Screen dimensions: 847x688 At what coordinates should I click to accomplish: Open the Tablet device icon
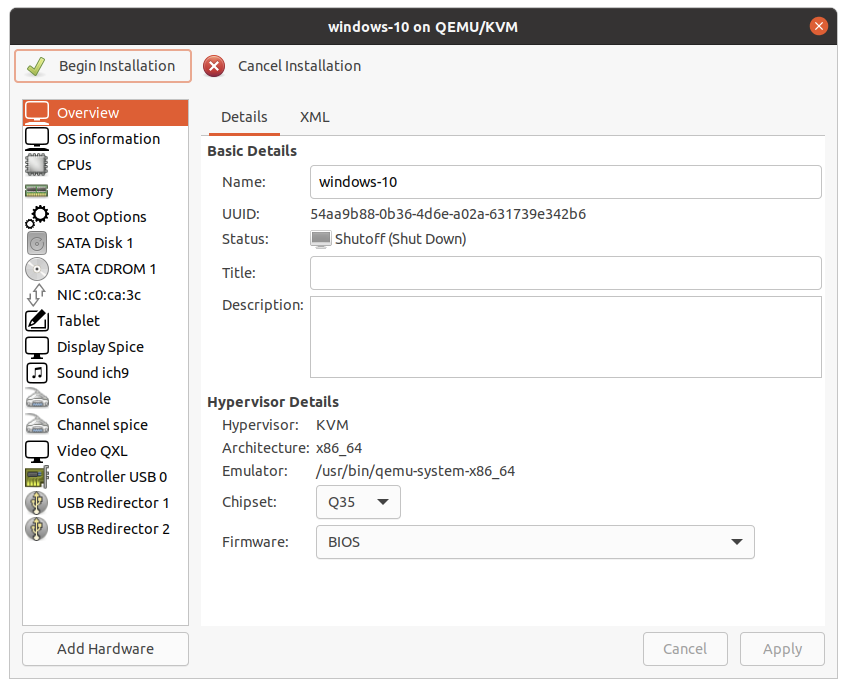37,321
